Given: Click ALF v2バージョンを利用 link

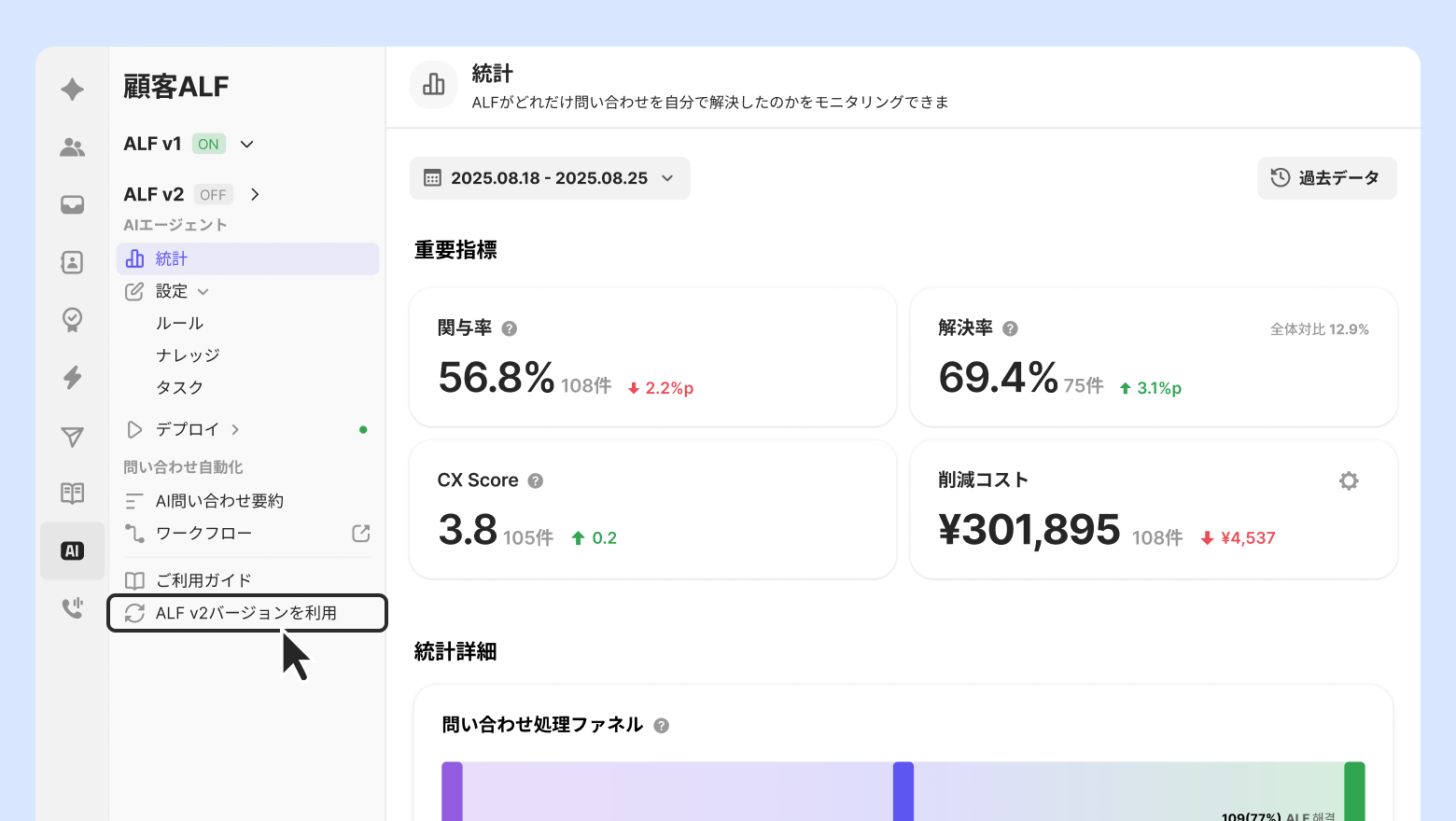Looking at the screenshot, I should click(246, 613).
